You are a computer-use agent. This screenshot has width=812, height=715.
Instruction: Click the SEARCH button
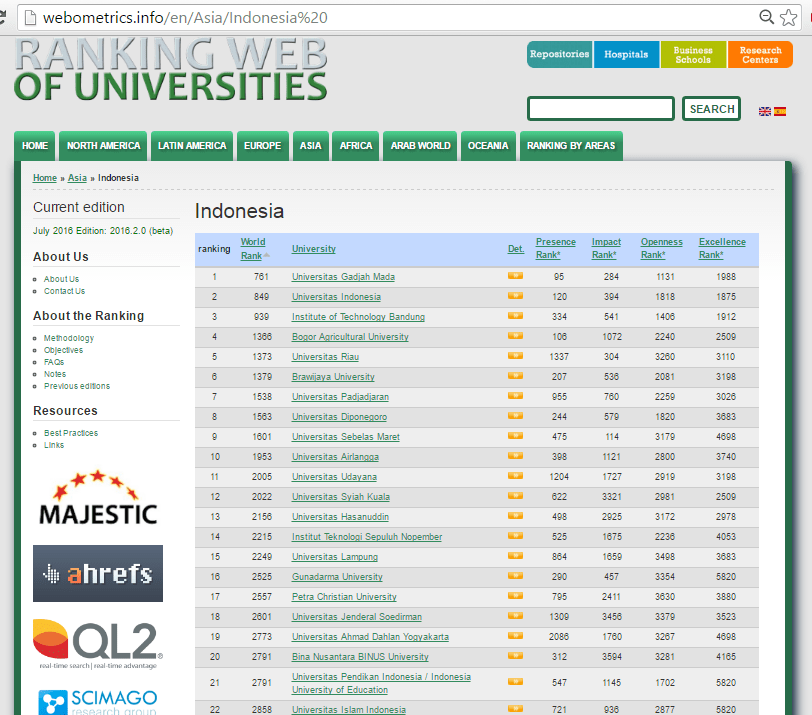tap(712, 109)
